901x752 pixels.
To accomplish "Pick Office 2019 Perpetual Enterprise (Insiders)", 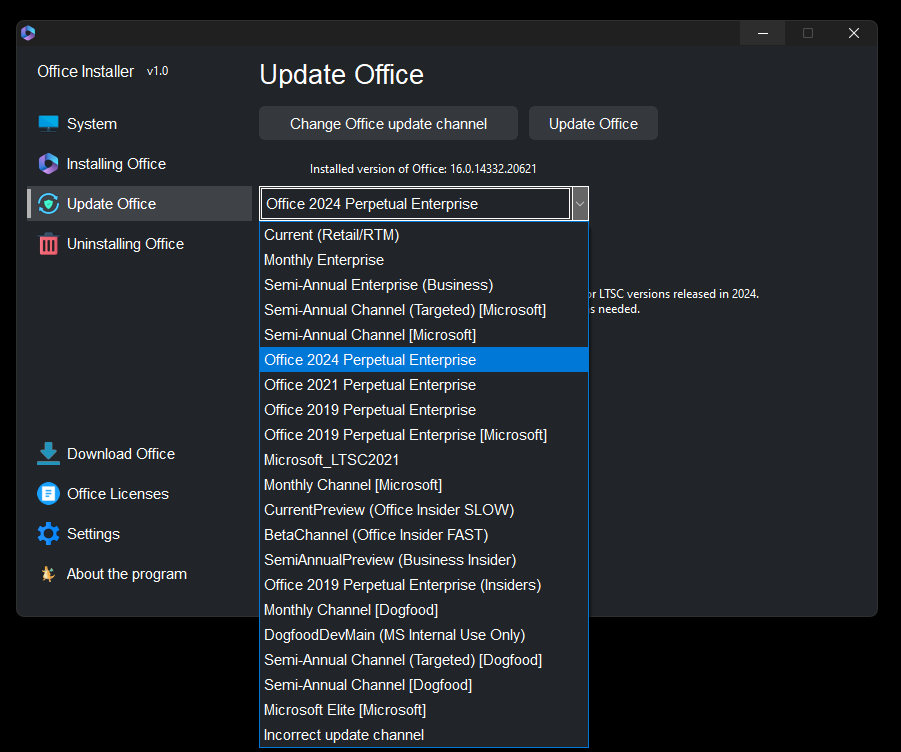I will coord(424,585).
